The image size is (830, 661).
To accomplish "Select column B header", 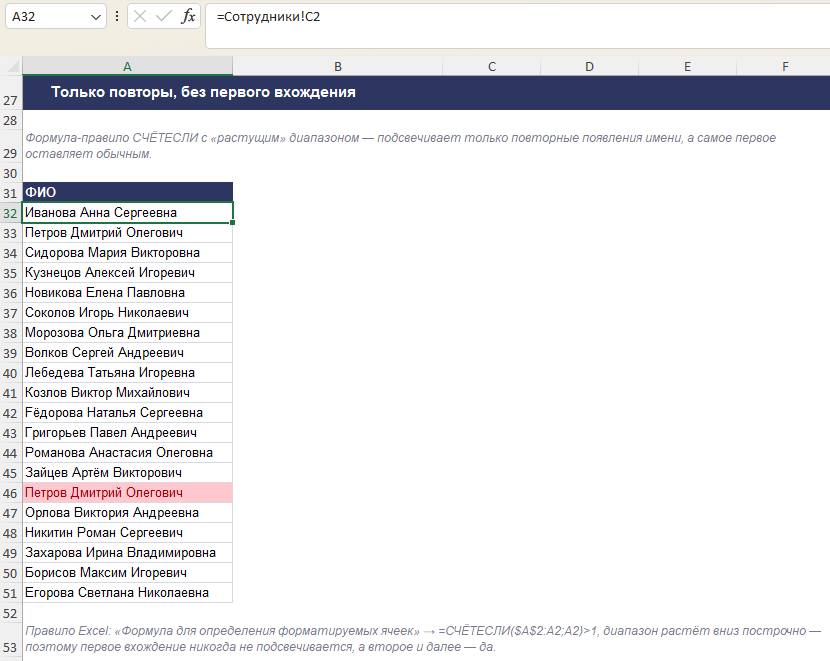I will point(338,66).
